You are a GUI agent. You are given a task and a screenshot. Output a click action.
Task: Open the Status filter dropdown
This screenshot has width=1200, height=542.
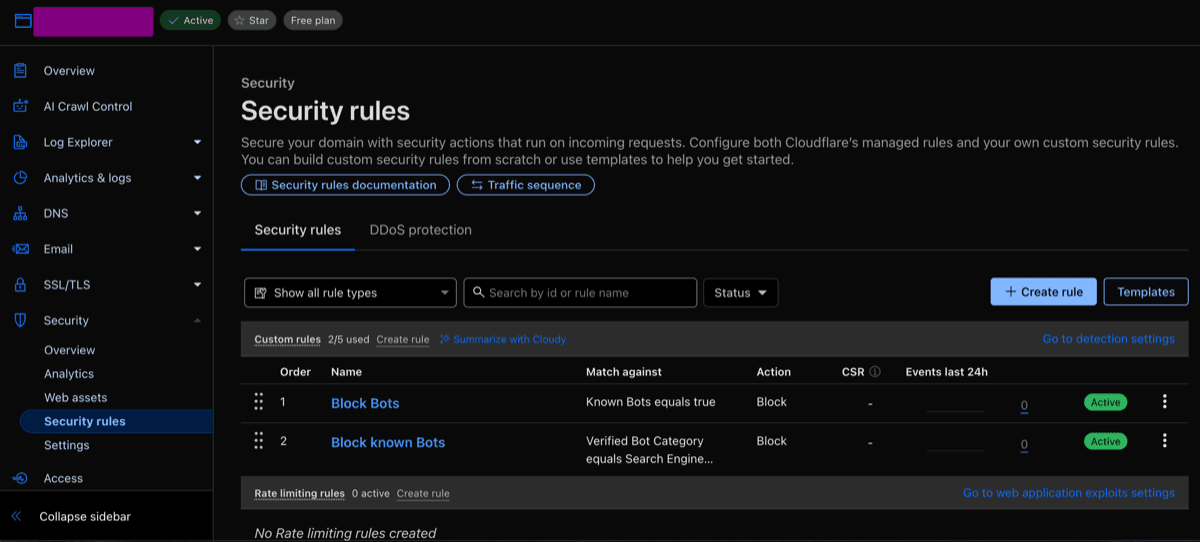coord(741,293)
